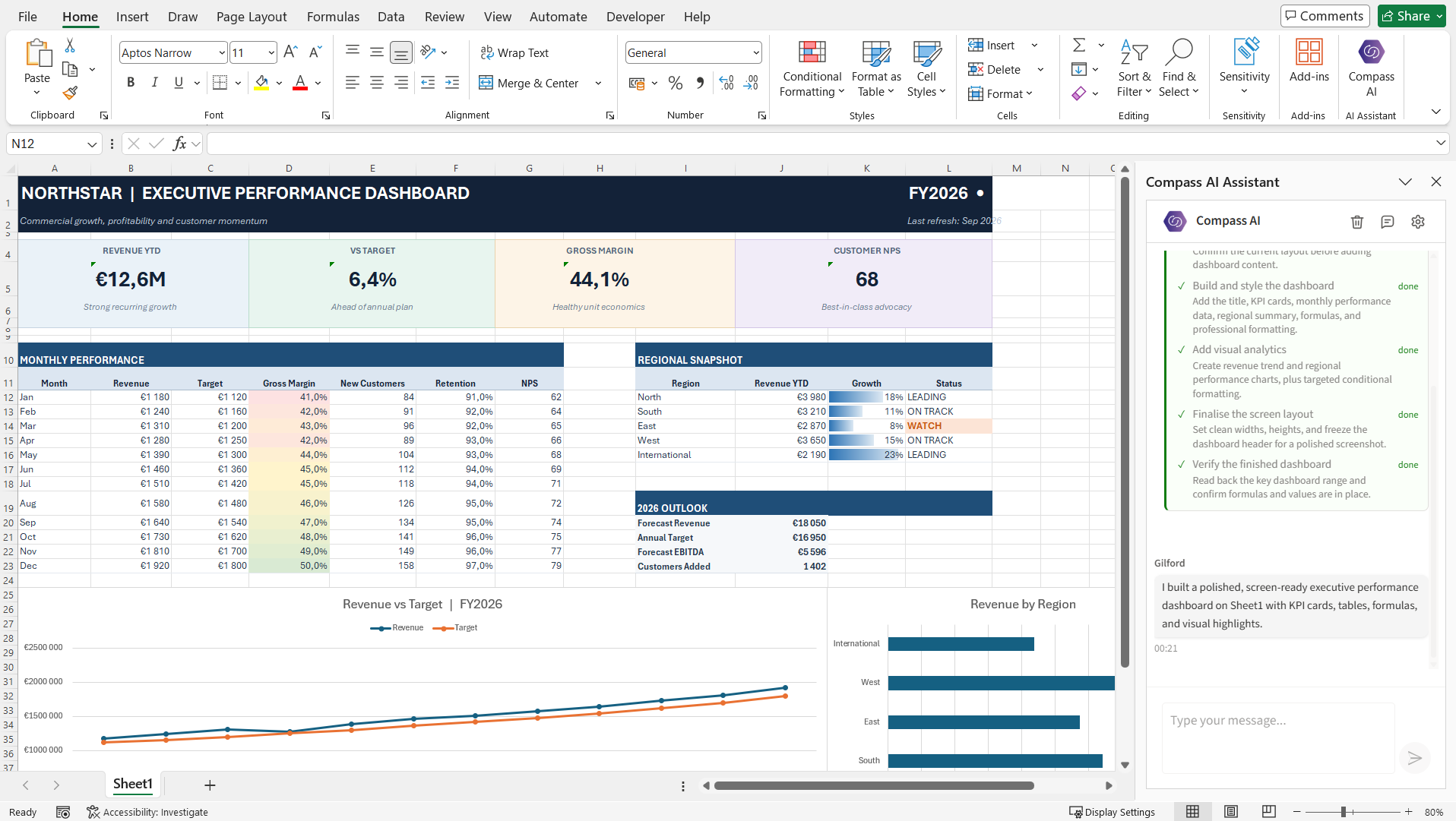The width and height of the screenshot is (1456, 821).
Task: Open the Add-ins gallery
Action: (x=1309, y=61)
